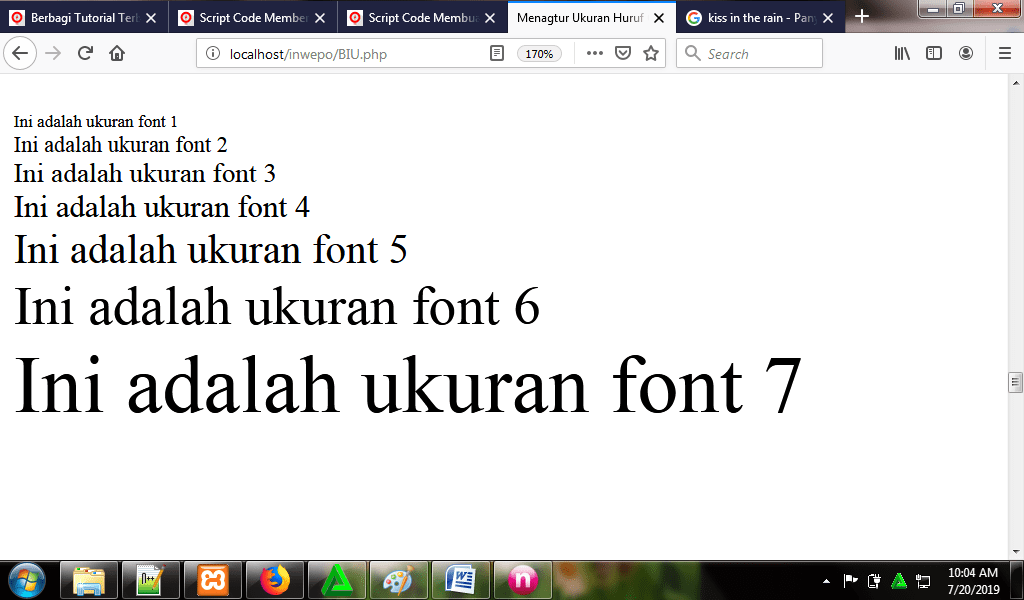Go to the Firefox Home page
This screenshot has height=600, width=1024.
point(117,54)
